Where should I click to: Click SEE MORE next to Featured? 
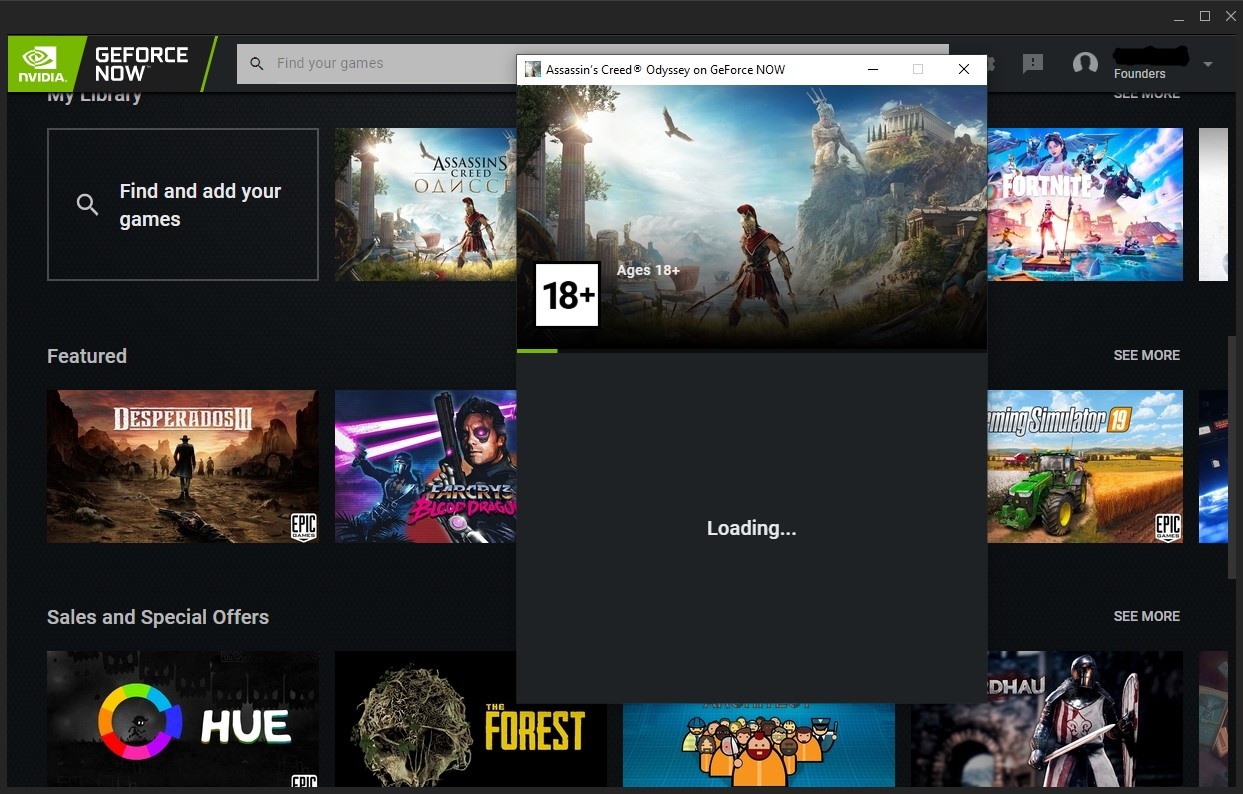(x=1147, y=355)
